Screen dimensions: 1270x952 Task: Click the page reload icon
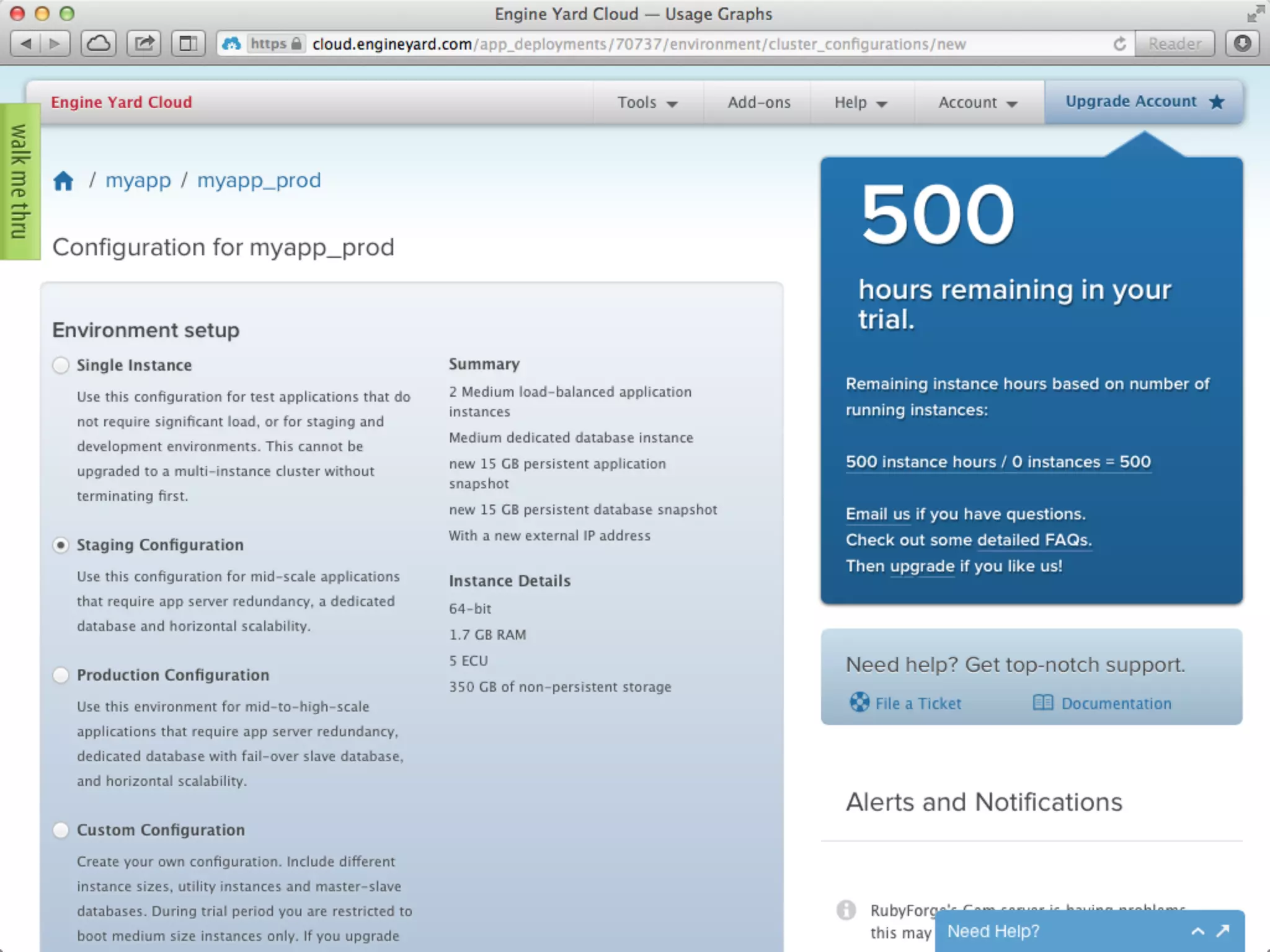[x=1119, y=44]
